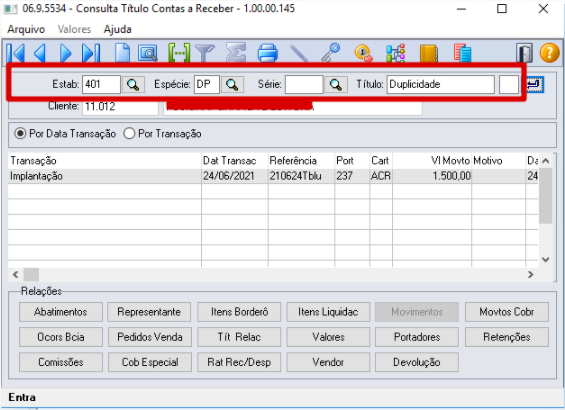Image resolution: width=565 pixels, height=410 pixels.
Task: Click the blue return arrow confirm icon
Action: click(535, 85)
